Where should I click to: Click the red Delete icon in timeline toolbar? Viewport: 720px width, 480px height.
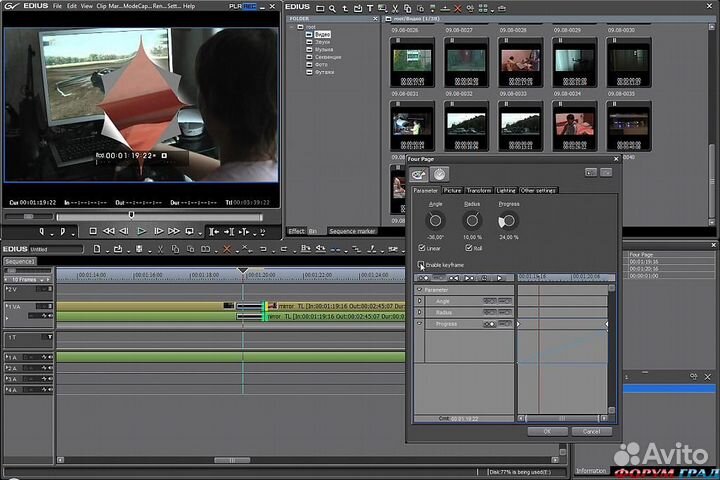click(226, 248)
